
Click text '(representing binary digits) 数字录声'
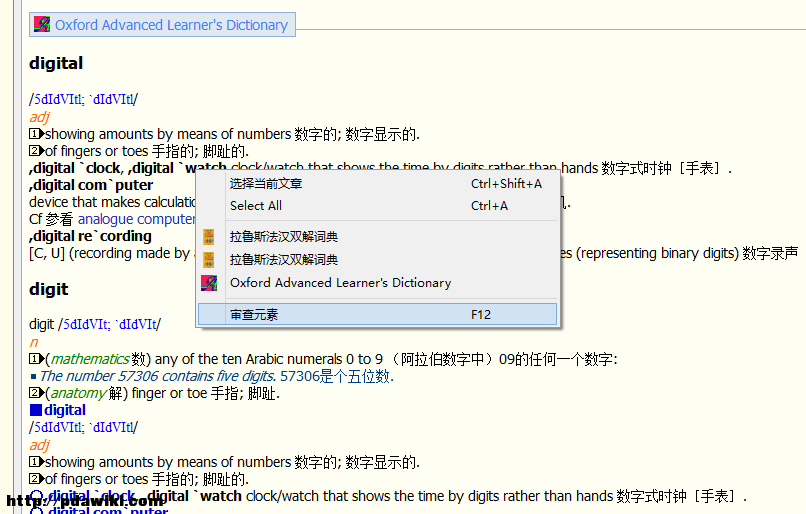(x=687, y=253)
